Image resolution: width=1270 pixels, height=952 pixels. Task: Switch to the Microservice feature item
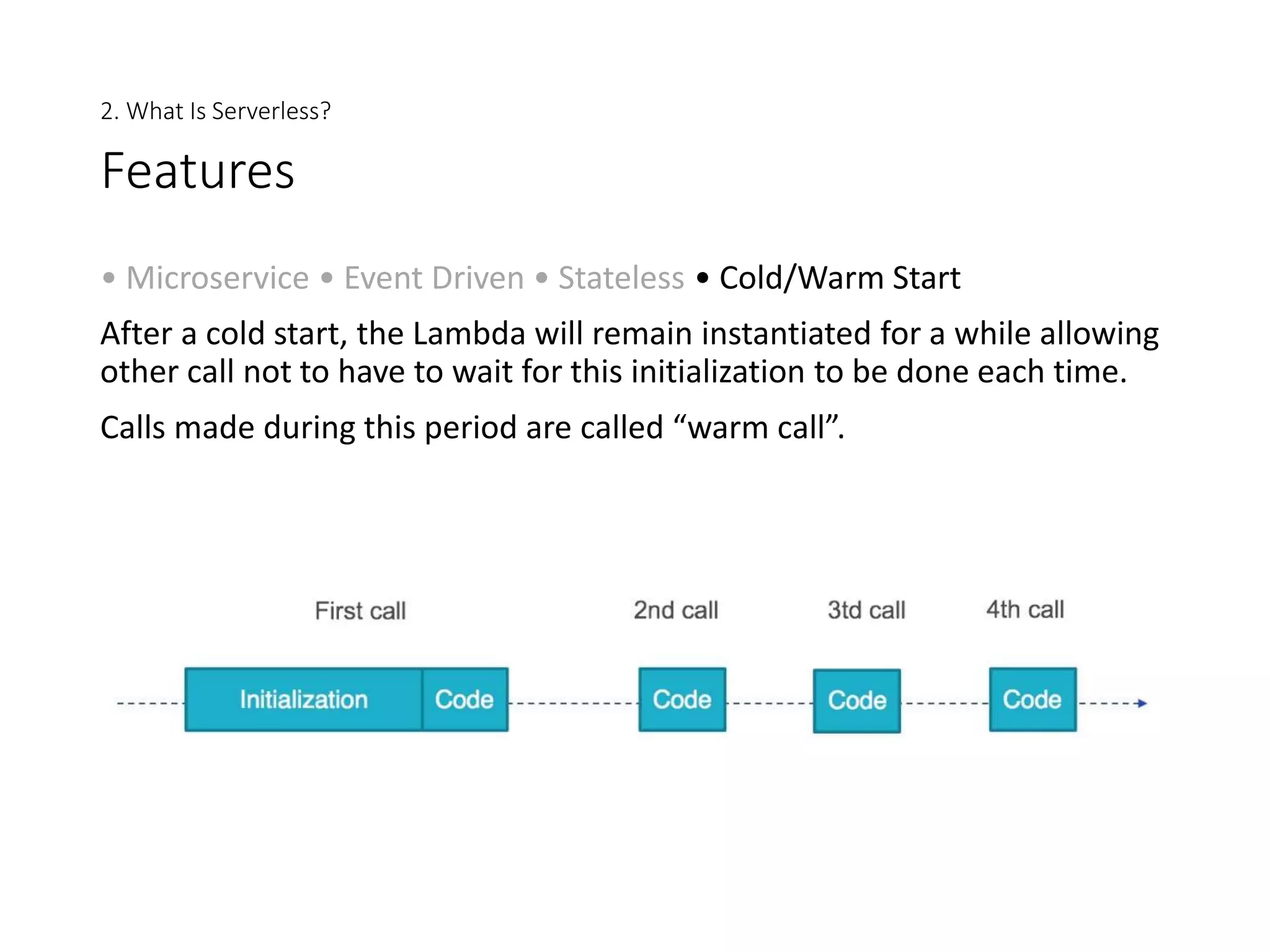click(x=217, y=278)
